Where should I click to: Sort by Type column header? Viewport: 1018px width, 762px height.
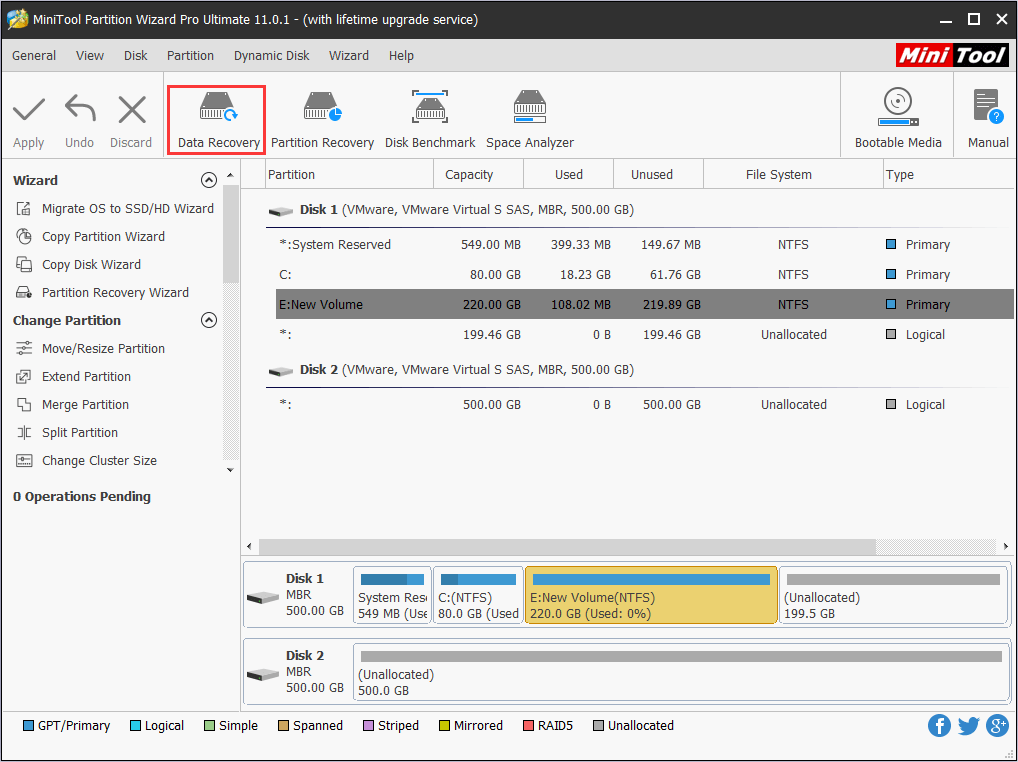[948, 175]
